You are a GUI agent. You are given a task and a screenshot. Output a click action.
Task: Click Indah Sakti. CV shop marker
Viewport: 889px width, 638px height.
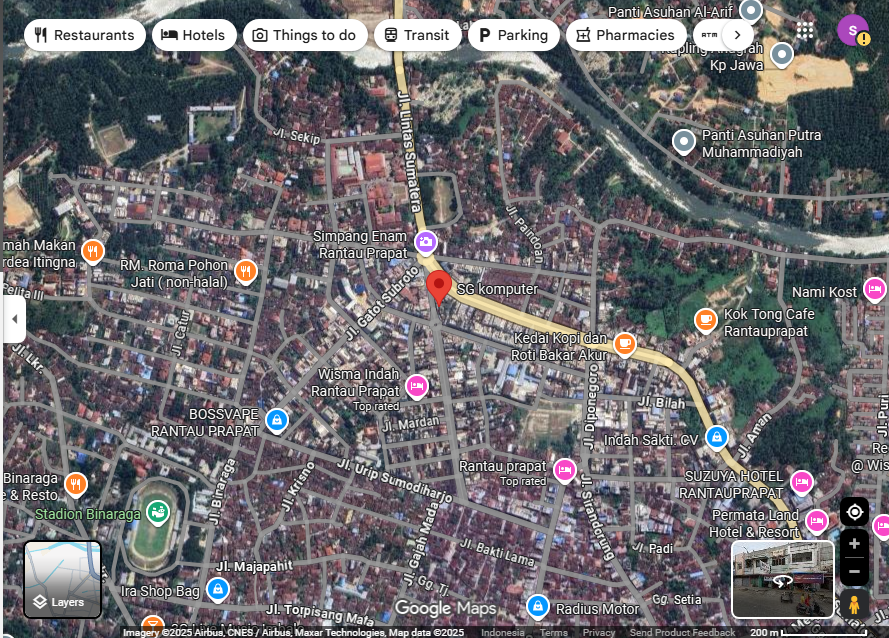[x=717, y=437]
